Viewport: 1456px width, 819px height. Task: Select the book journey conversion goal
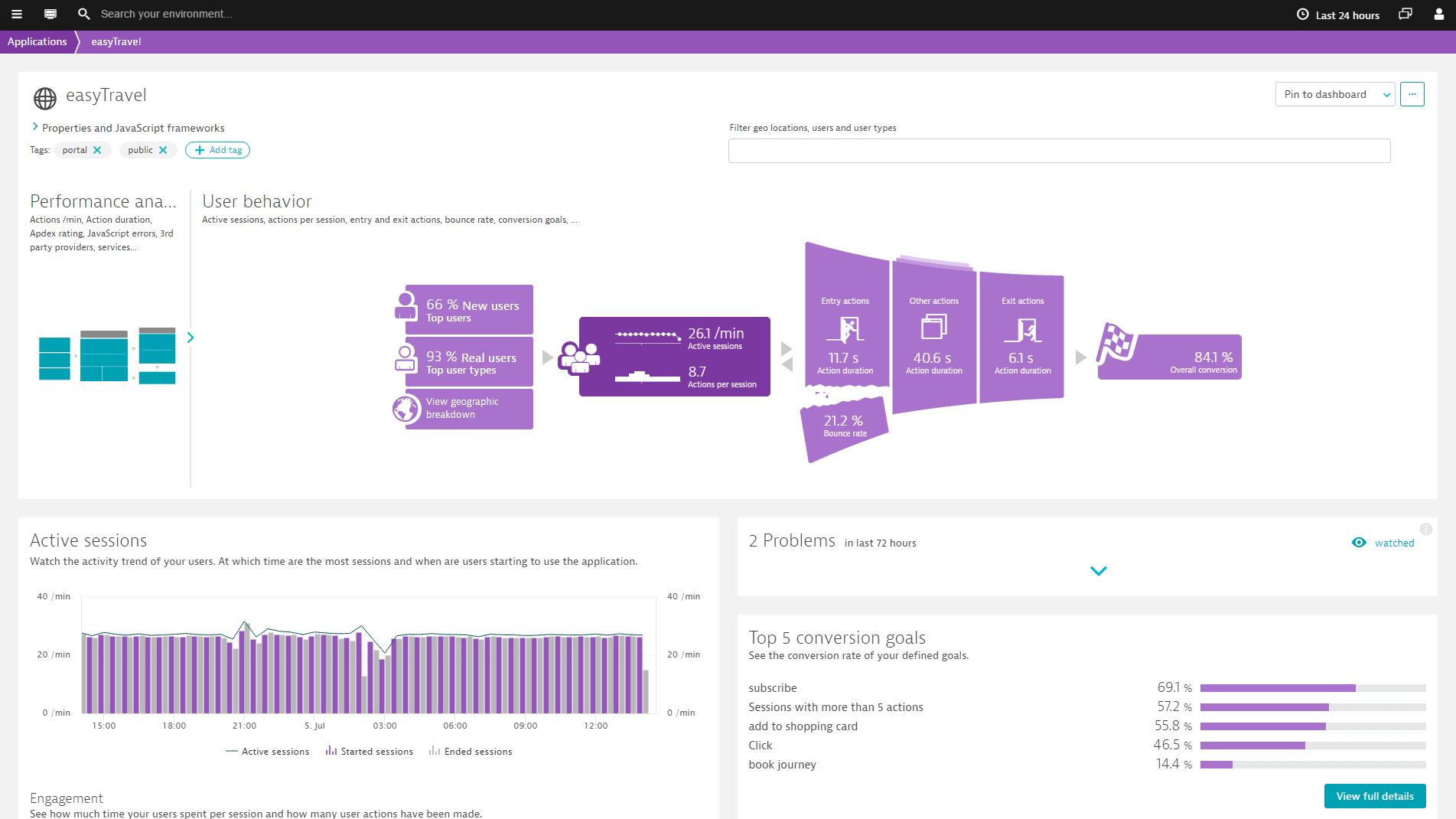[782, 765]
